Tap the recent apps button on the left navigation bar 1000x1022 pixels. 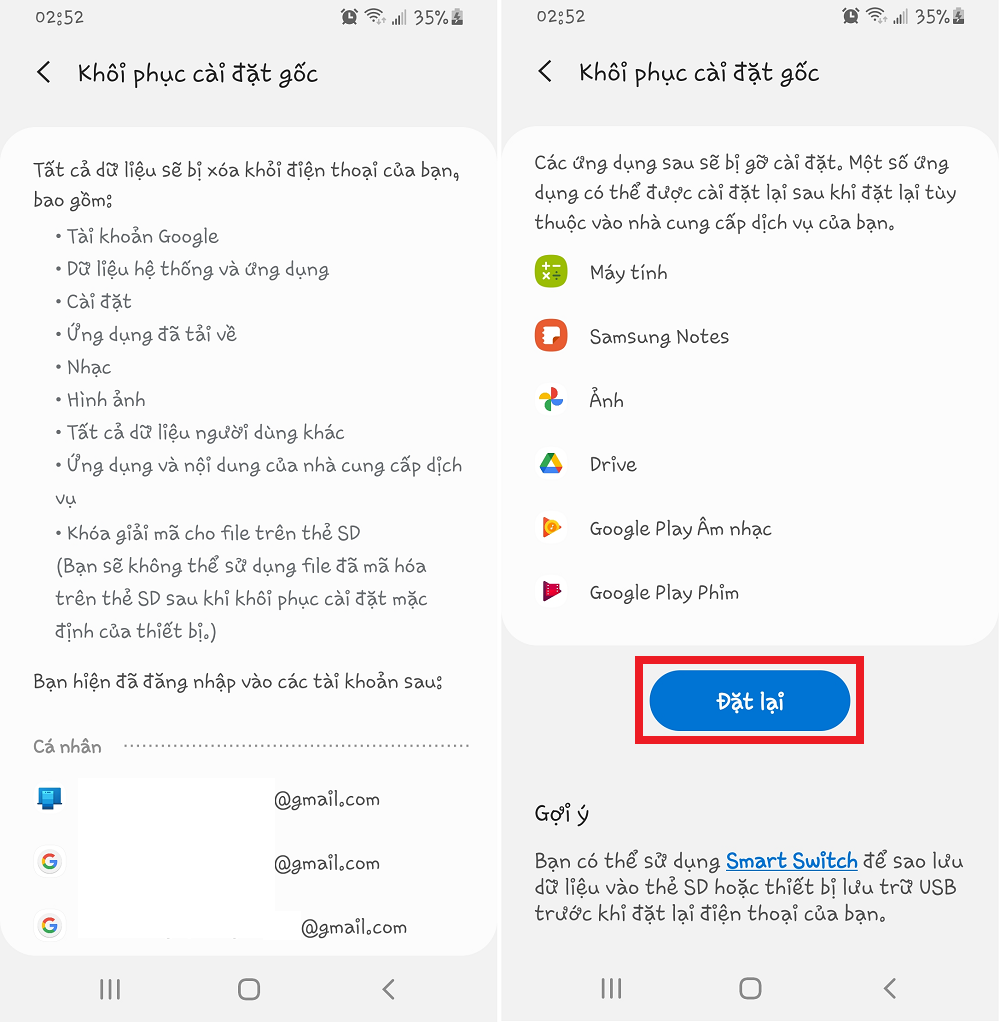110,989
